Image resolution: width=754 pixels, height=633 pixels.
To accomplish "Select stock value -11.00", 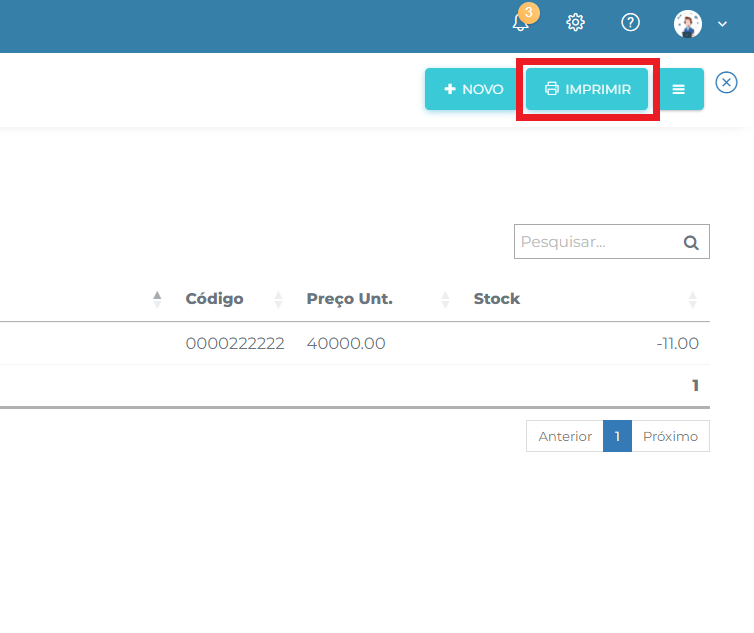I will pyautogui.click(x=678, y=343).
